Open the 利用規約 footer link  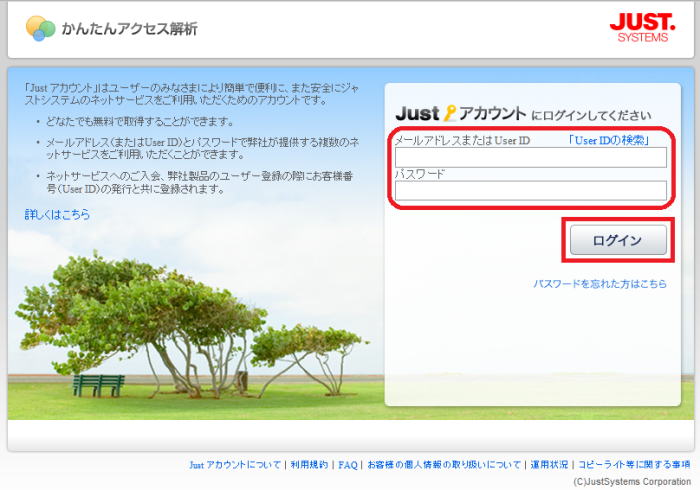309,465
